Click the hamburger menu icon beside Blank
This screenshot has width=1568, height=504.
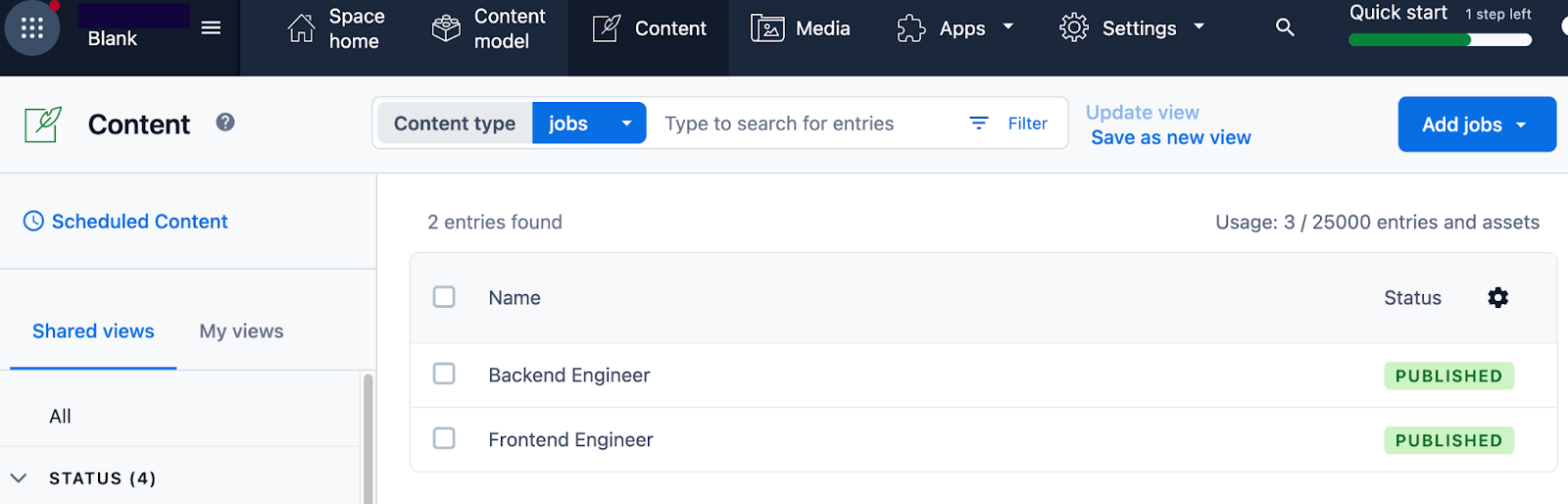coord(211,28)
